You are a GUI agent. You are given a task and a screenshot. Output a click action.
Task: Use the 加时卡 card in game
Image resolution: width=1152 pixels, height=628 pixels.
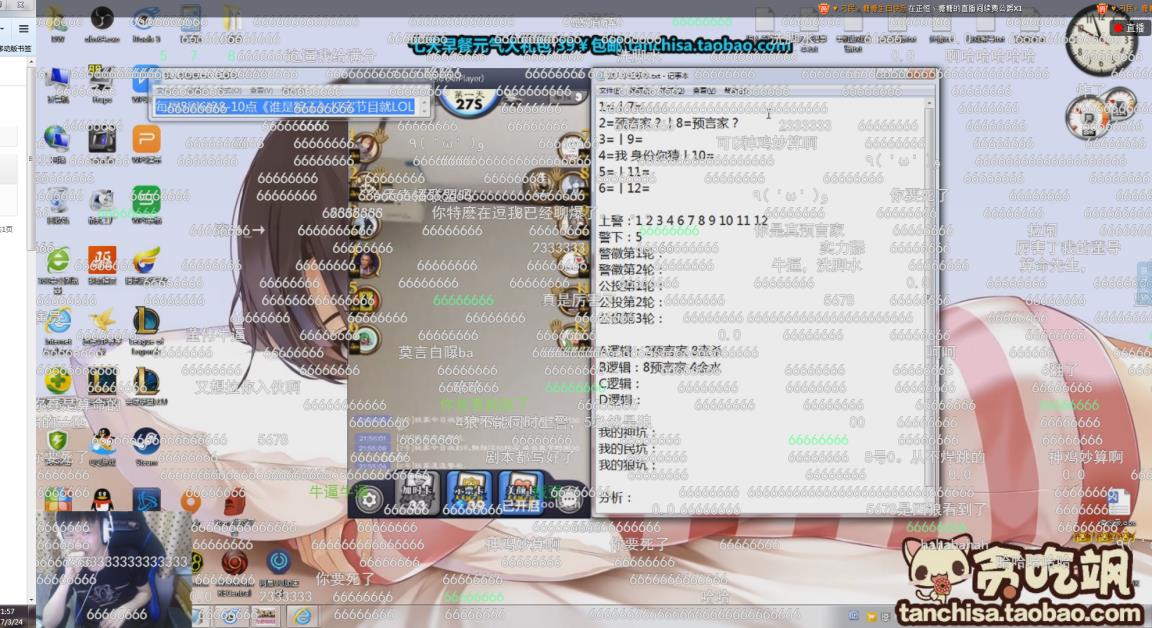pyautogui.click(x=418, y=491)
